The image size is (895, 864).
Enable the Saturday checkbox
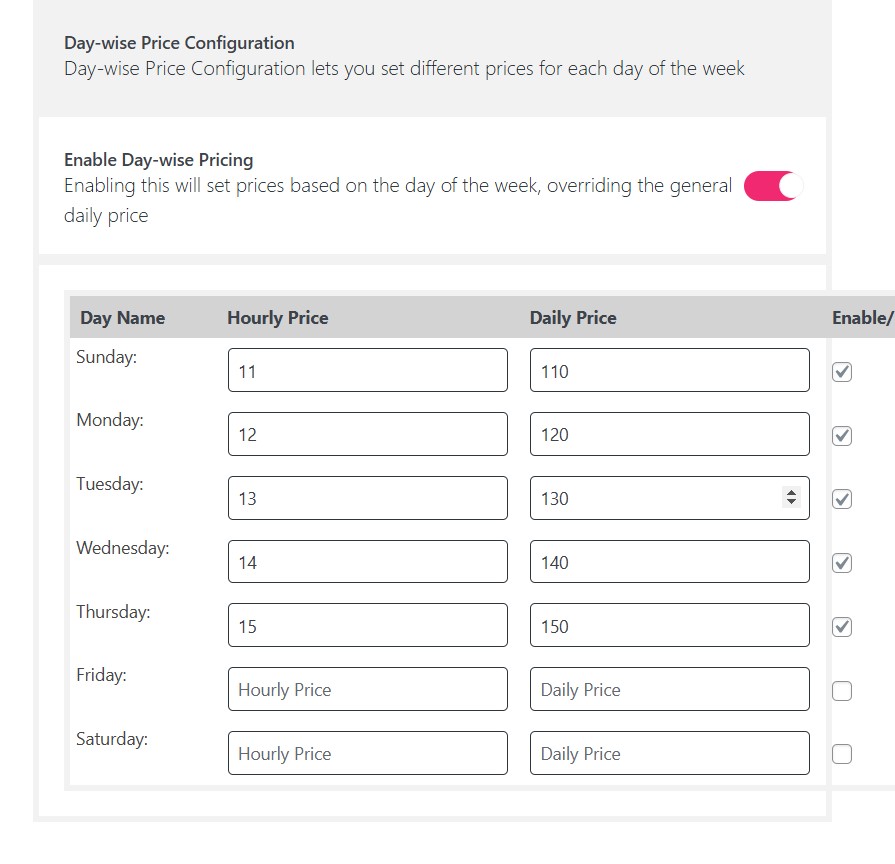(x=842, y=754)
